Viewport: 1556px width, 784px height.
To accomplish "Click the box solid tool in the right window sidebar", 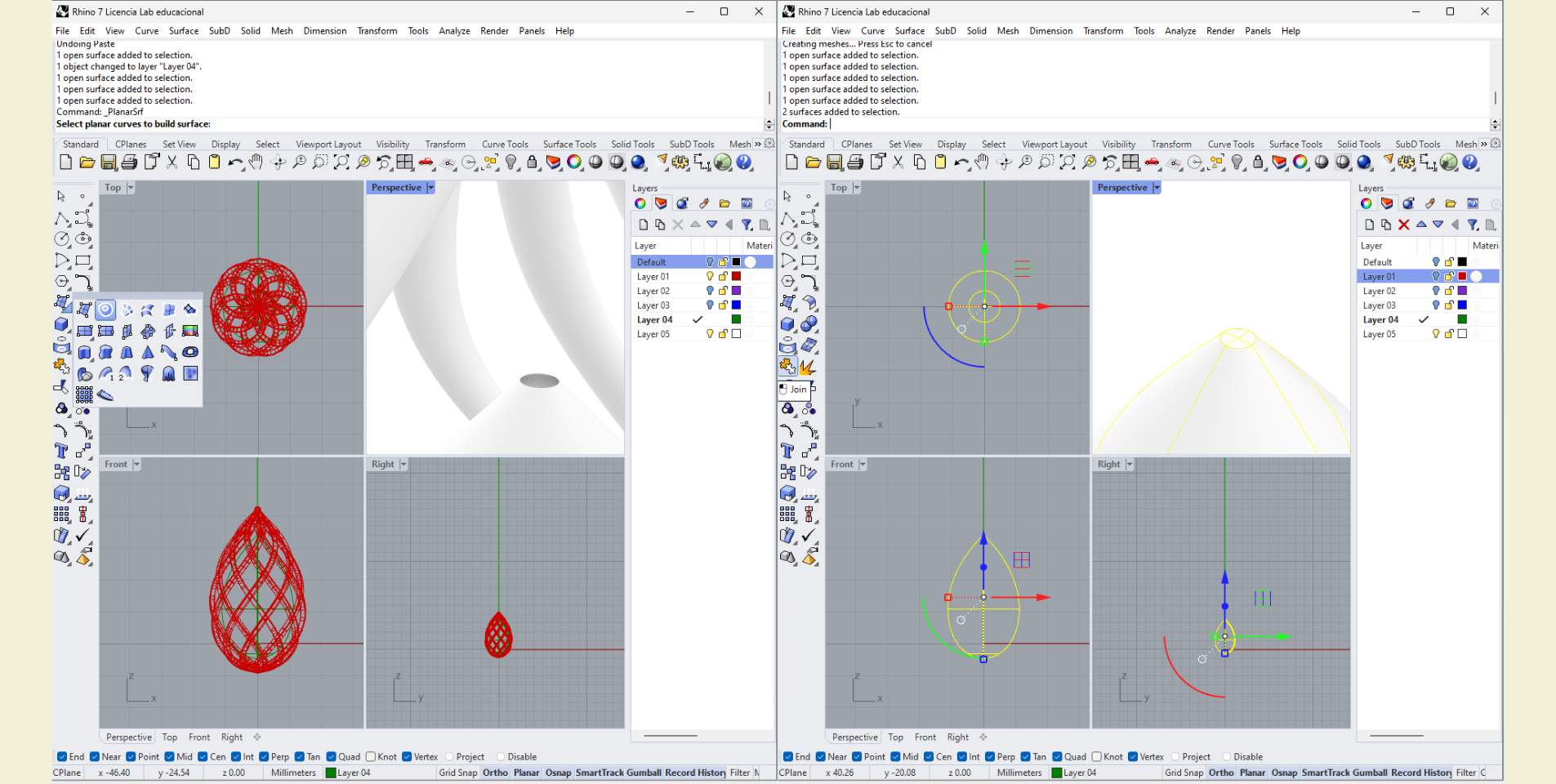I will point(788,324).
